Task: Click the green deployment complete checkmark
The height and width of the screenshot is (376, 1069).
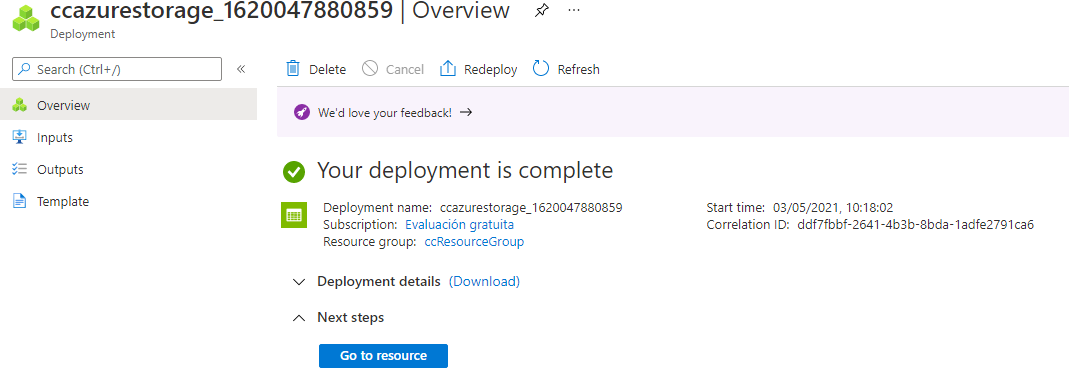Action: point(294,172)
